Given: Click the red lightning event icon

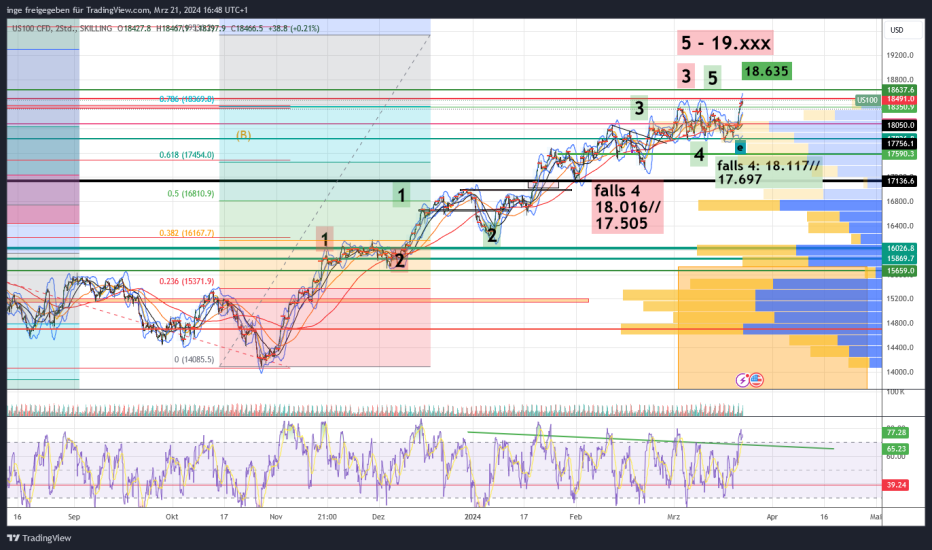Looking at the screenshot, I should click(742, 380).
